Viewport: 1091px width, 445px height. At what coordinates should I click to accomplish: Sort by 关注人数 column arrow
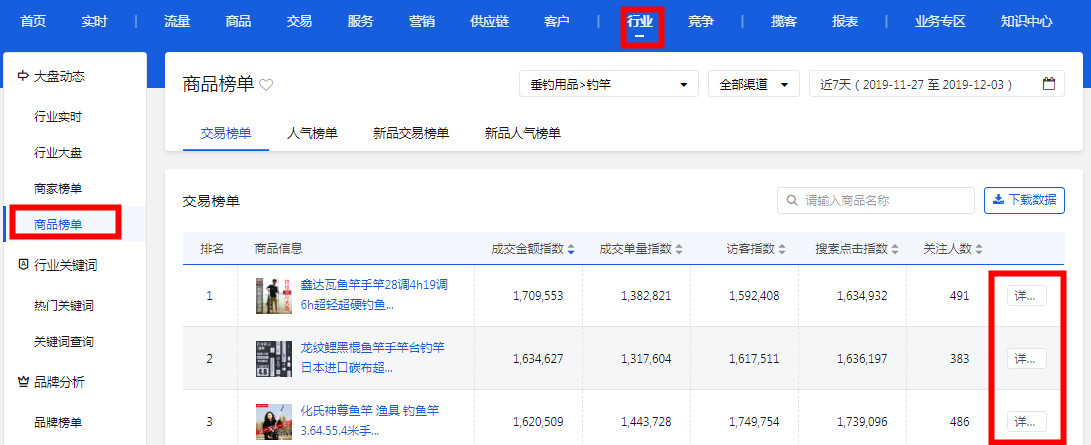click(979, 249)
